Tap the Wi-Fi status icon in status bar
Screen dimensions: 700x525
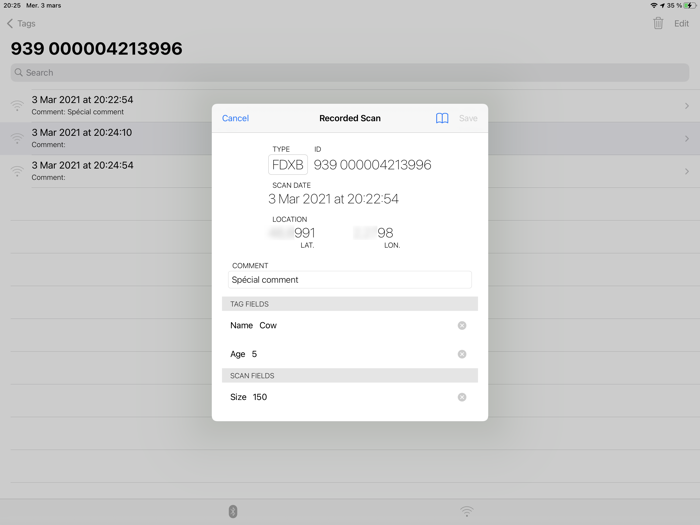coord(654,5)
